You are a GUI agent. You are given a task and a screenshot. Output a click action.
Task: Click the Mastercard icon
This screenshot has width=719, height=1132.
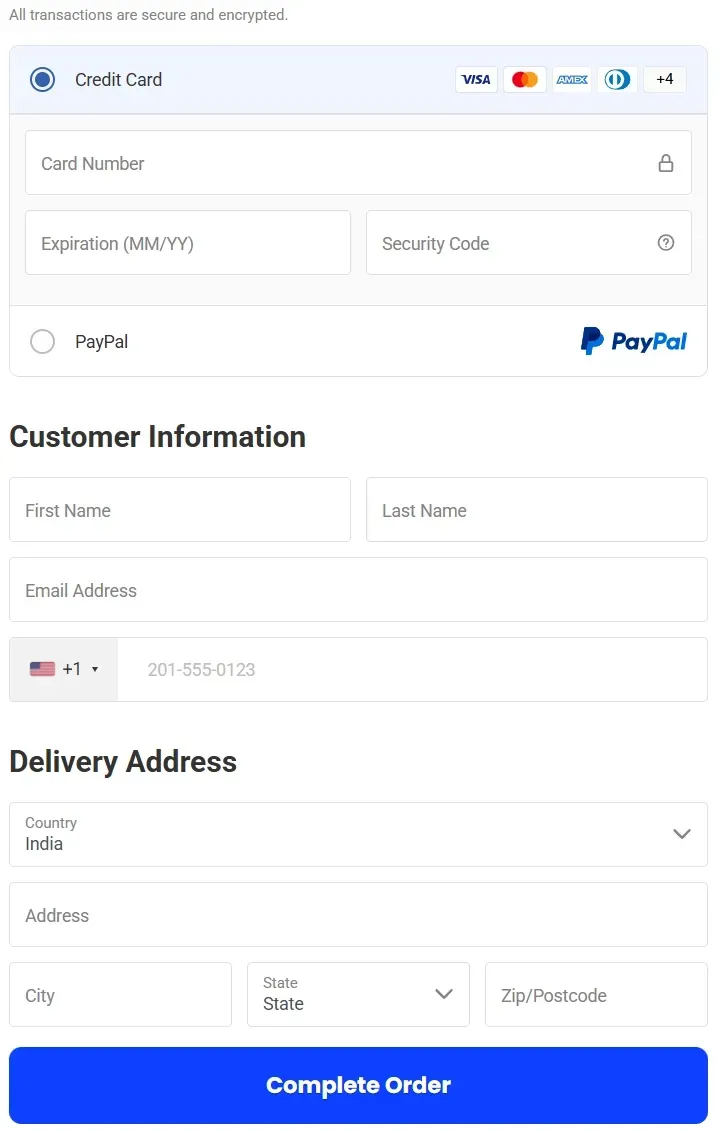pos(524,79)
